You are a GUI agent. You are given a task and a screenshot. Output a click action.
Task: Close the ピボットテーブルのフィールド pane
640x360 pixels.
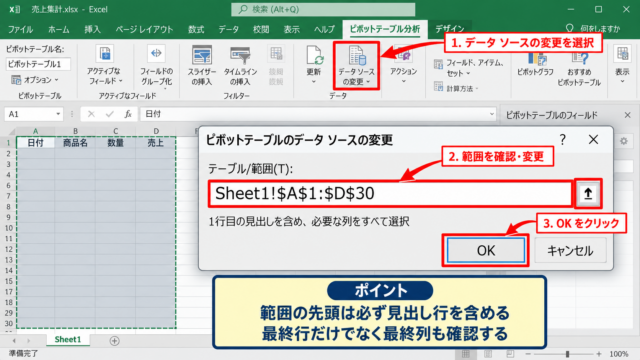pyautogui.click(x=627, y=116)
